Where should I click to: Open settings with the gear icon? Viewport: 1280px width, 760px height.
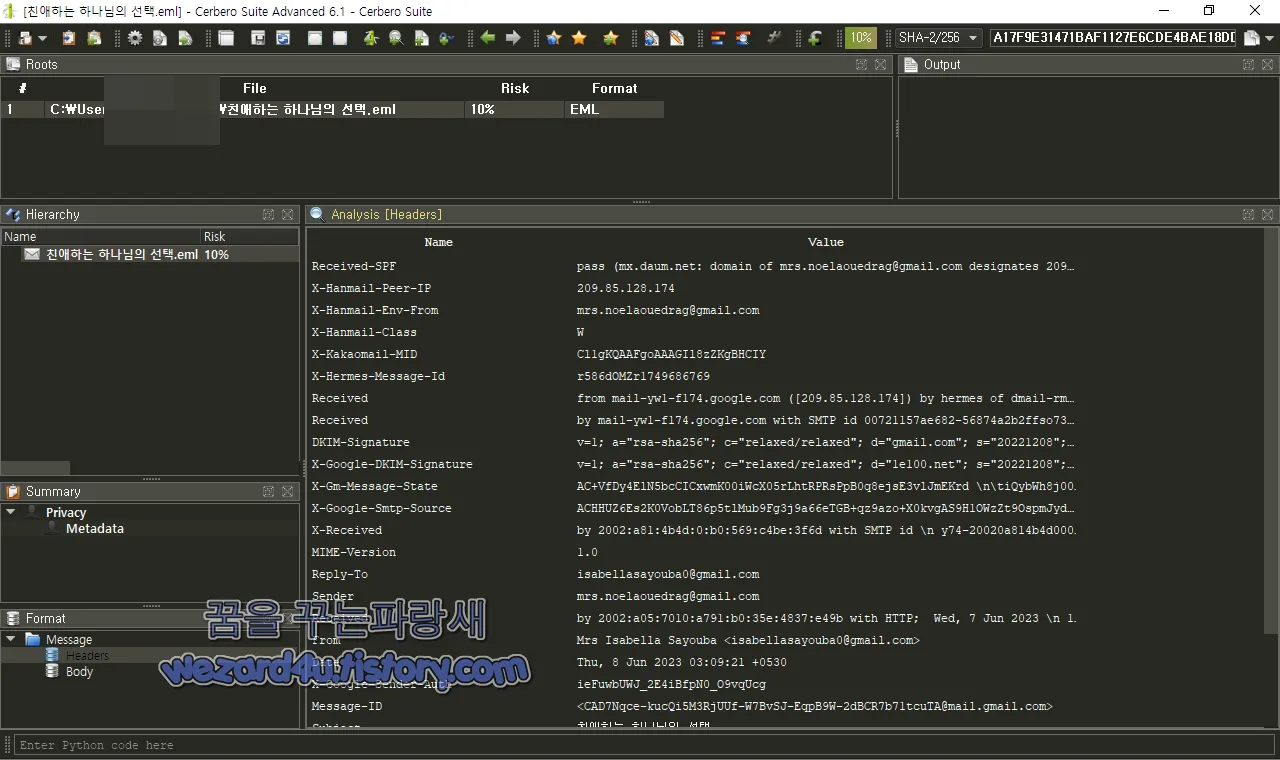[135, 38]
